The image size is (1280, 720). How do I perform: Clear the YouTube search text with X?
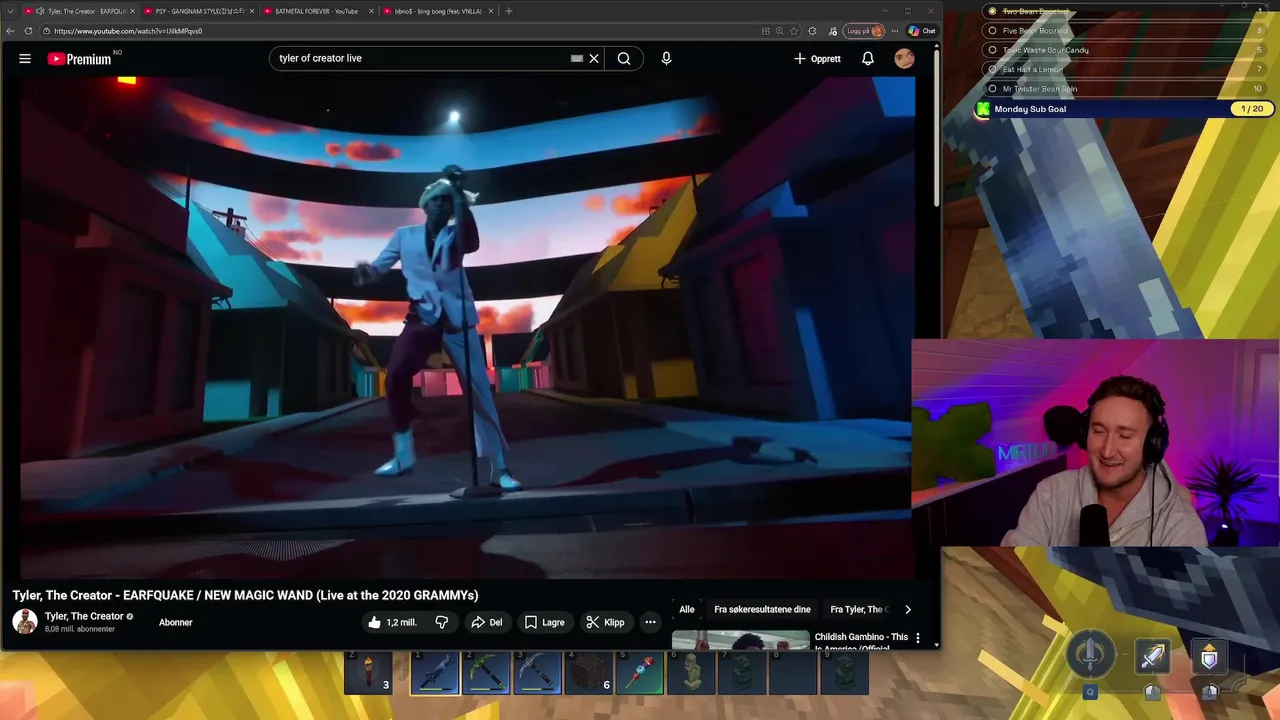(x=594, y=58)
